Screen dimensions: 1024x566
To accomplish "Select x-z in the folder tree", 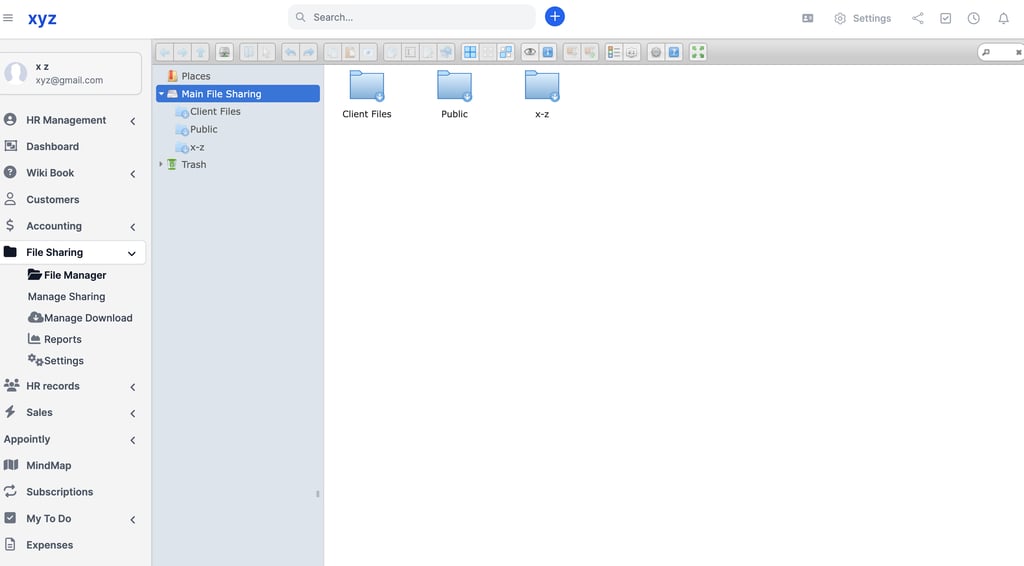I will [197, 147].
